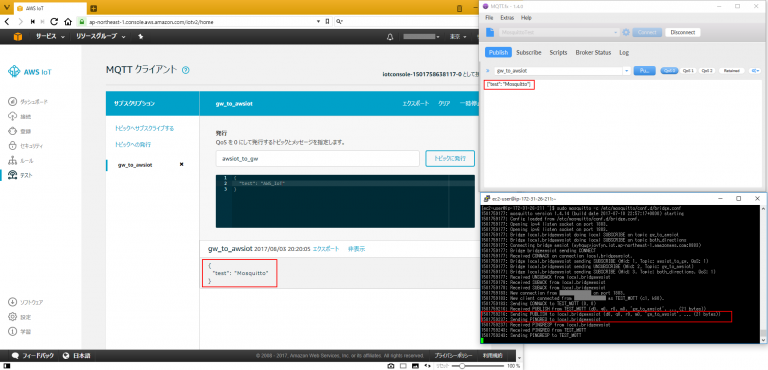Go to the browser home page

tap(68, 22)
